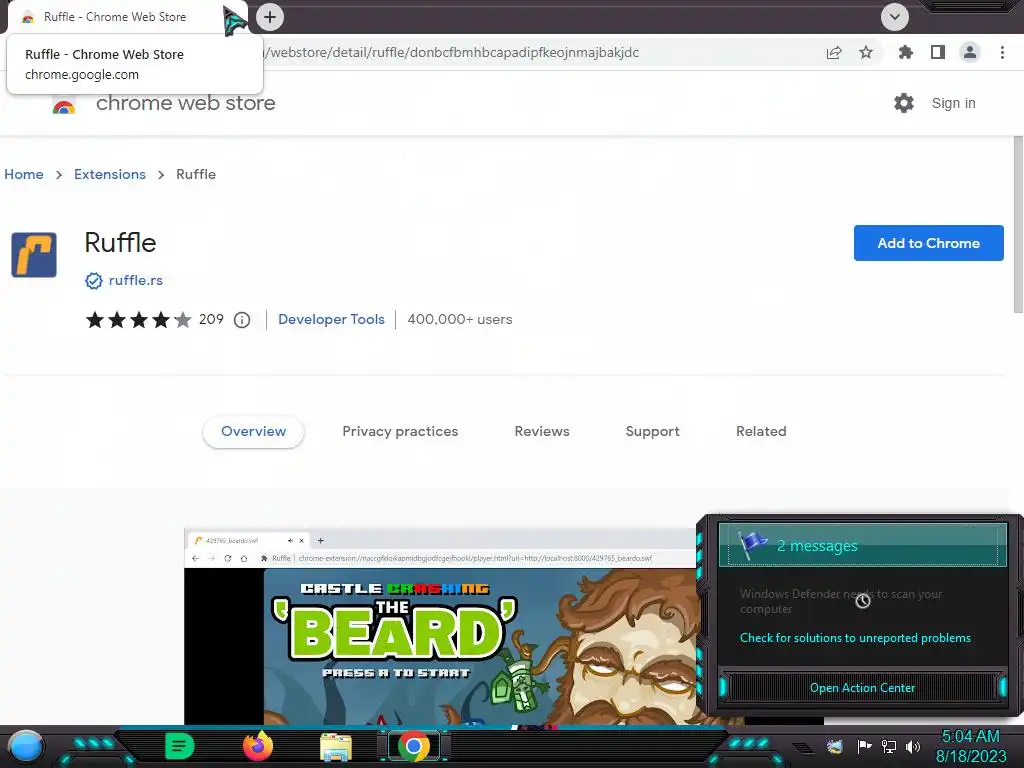The height and width of the screenshot is (768, 1024).
Task: Launch Firefox from the taskbar
Action: pyautogui.click(x=258, y=746)
